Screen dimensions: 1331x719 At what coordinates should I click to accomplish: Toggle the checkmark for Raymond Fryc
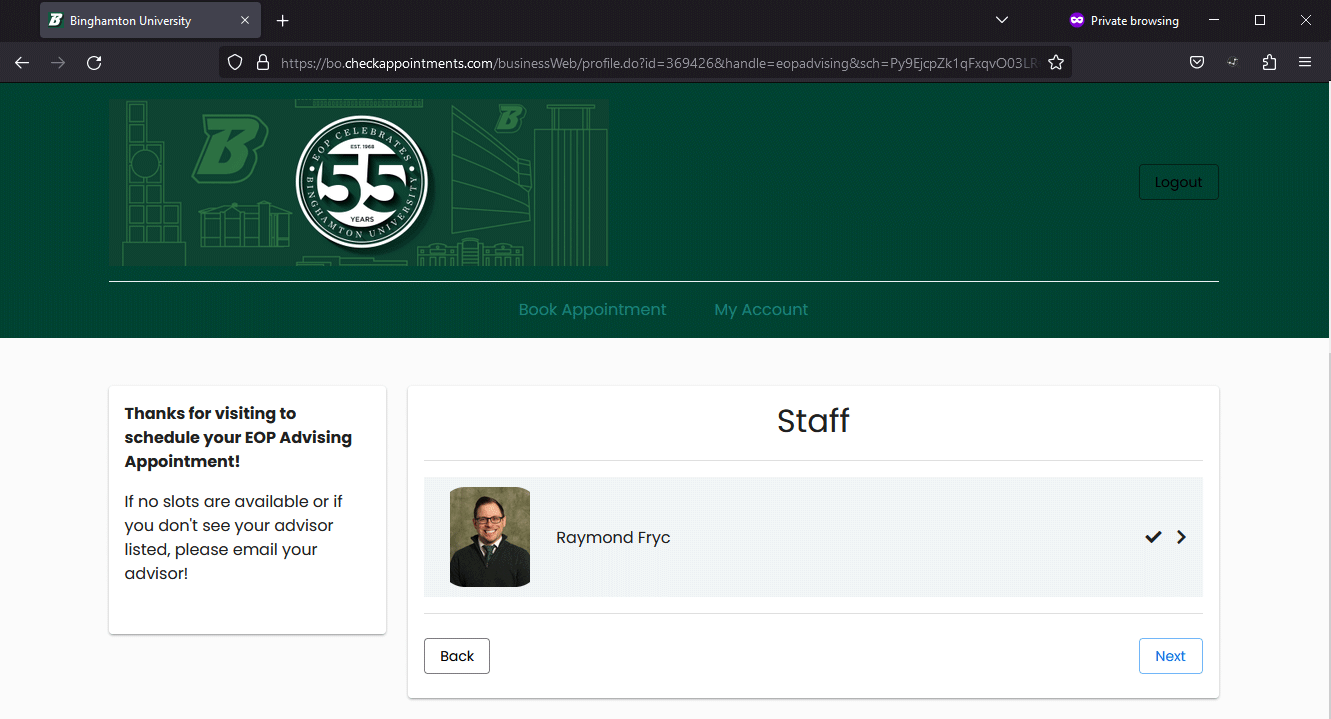pos(1153,537)
